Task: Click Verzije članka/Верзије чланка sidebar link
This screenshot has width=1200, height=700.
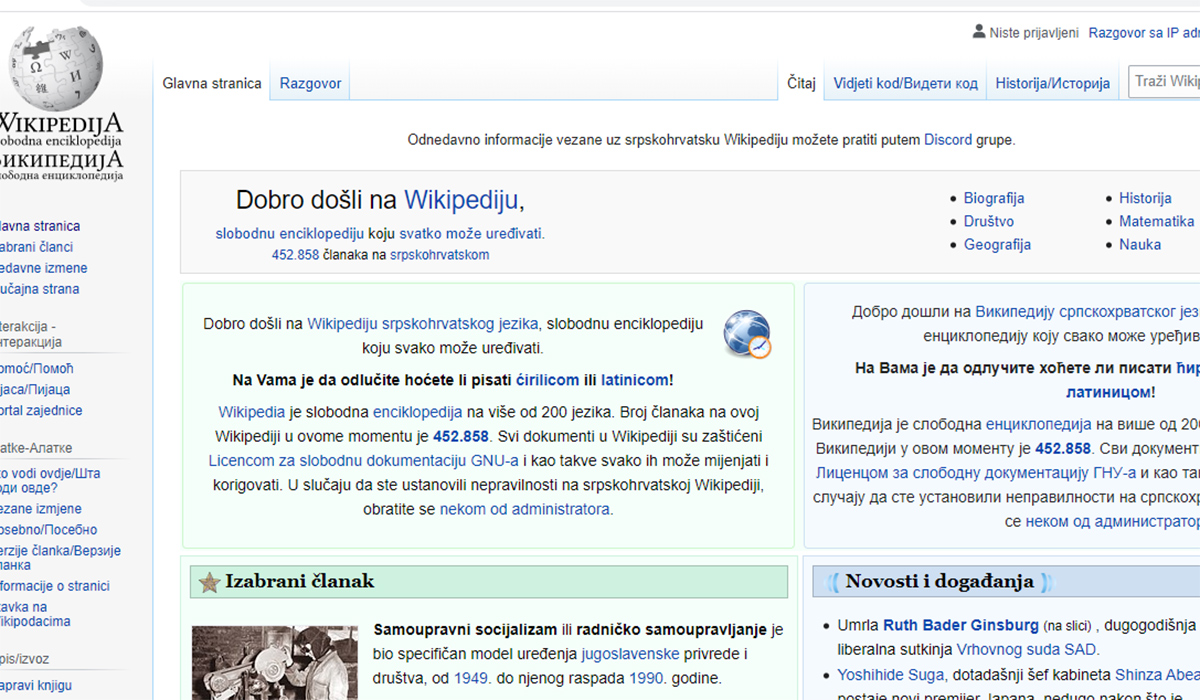Action: point(58,558)
